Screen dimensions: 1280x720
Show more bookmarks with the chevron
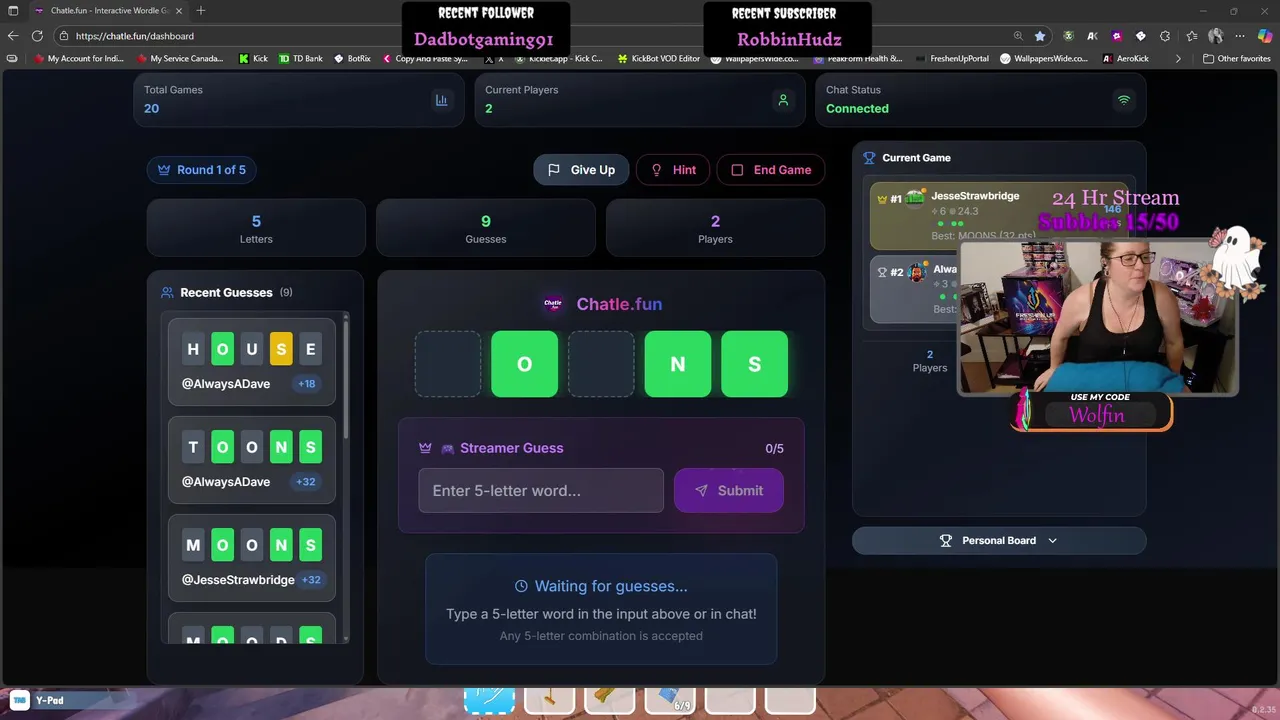coord(1178,58)
